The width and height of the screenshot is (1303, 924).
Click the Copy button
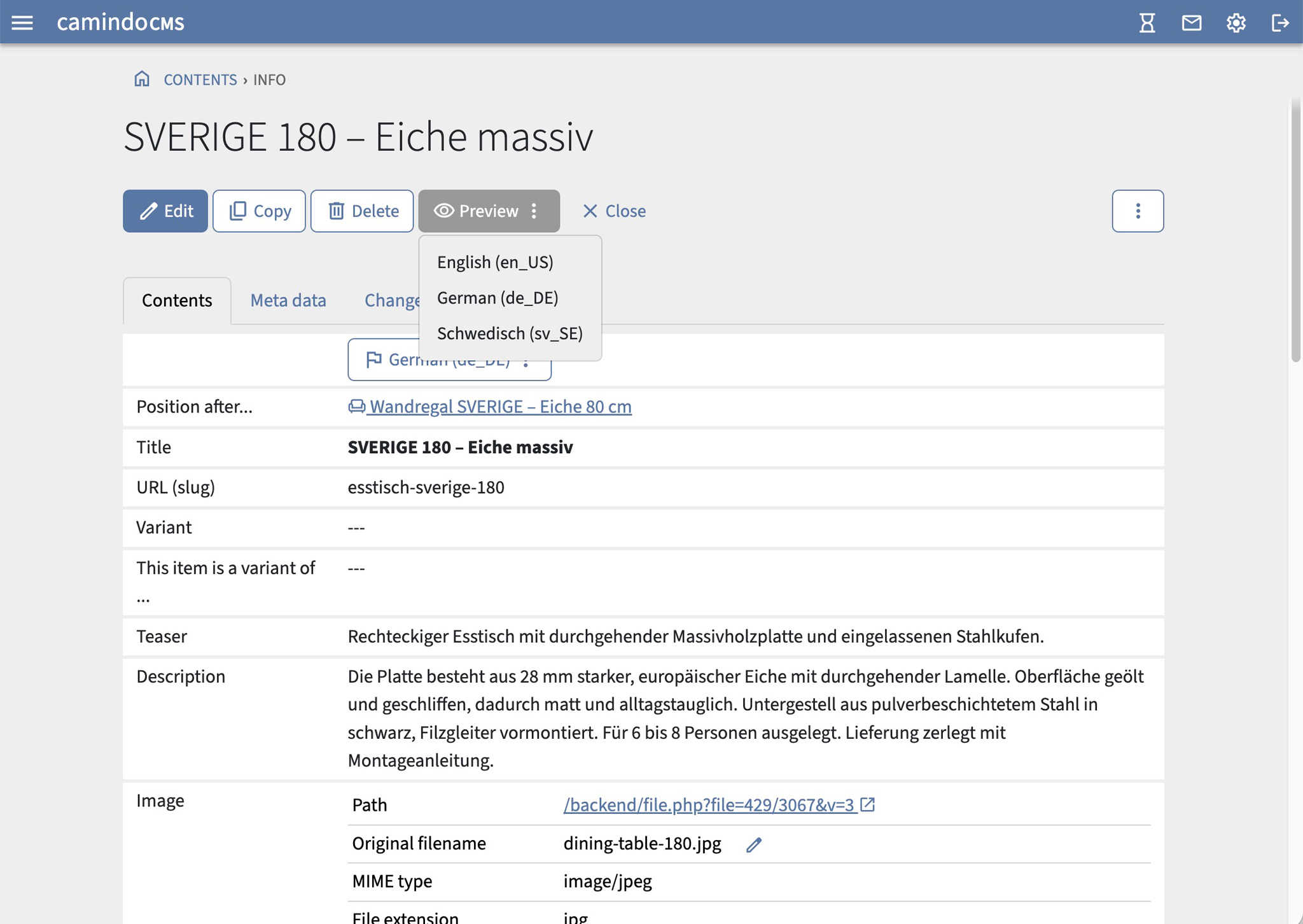259,211
